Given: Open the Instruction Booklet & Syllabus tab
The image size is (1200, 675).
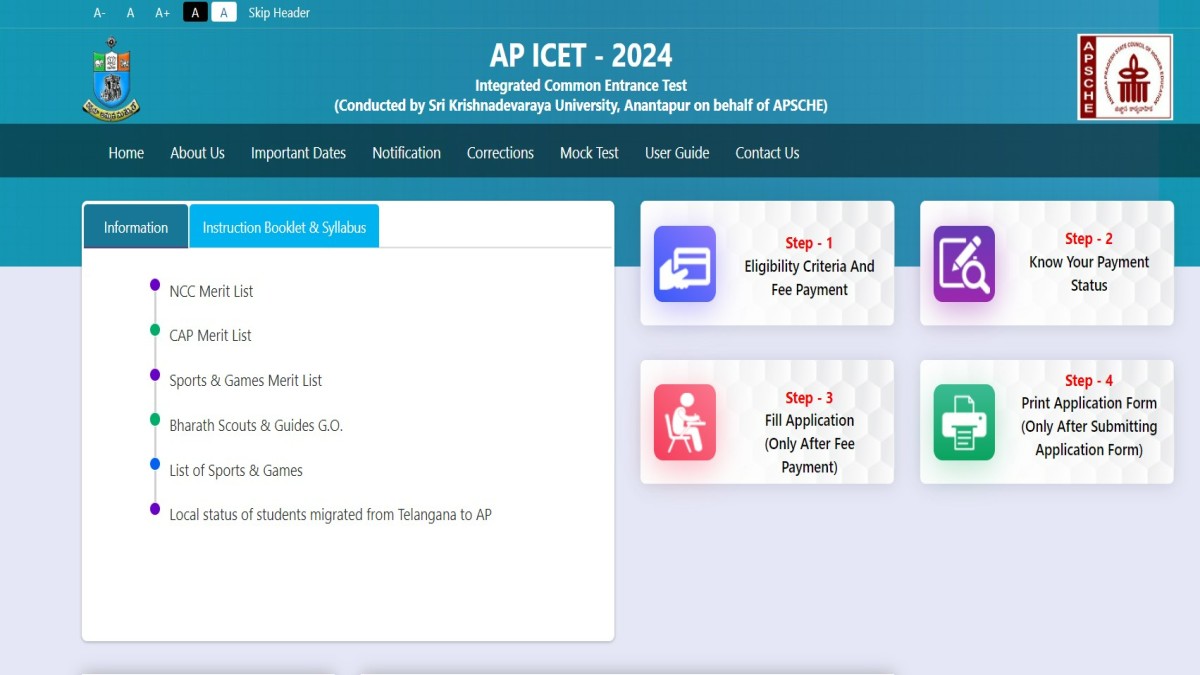Looking at the screenshot, I should point(284,227).
